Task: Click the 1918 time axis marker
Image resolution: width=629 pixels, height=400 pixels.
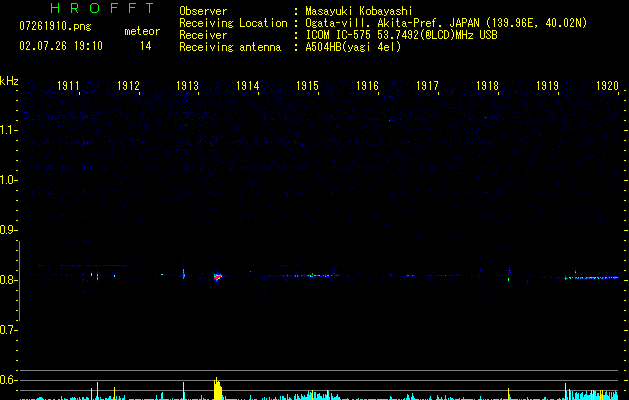Action: (487, 86)
